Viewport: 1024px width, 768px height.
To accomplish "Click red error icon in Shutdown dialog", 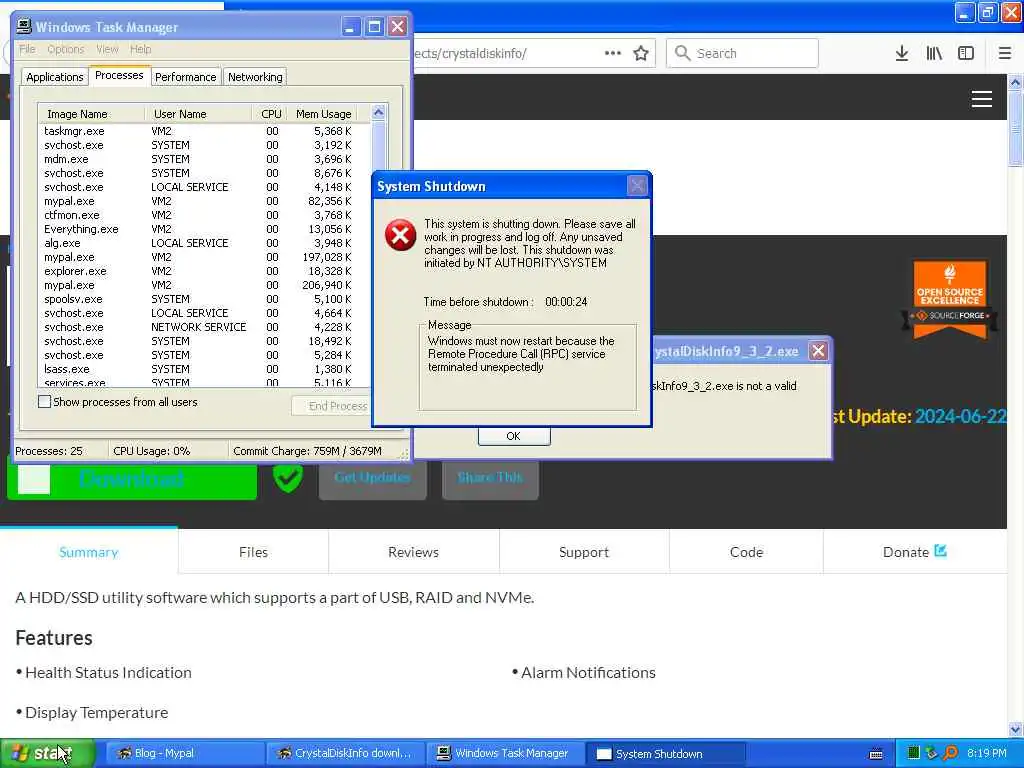I will point(400,236).
